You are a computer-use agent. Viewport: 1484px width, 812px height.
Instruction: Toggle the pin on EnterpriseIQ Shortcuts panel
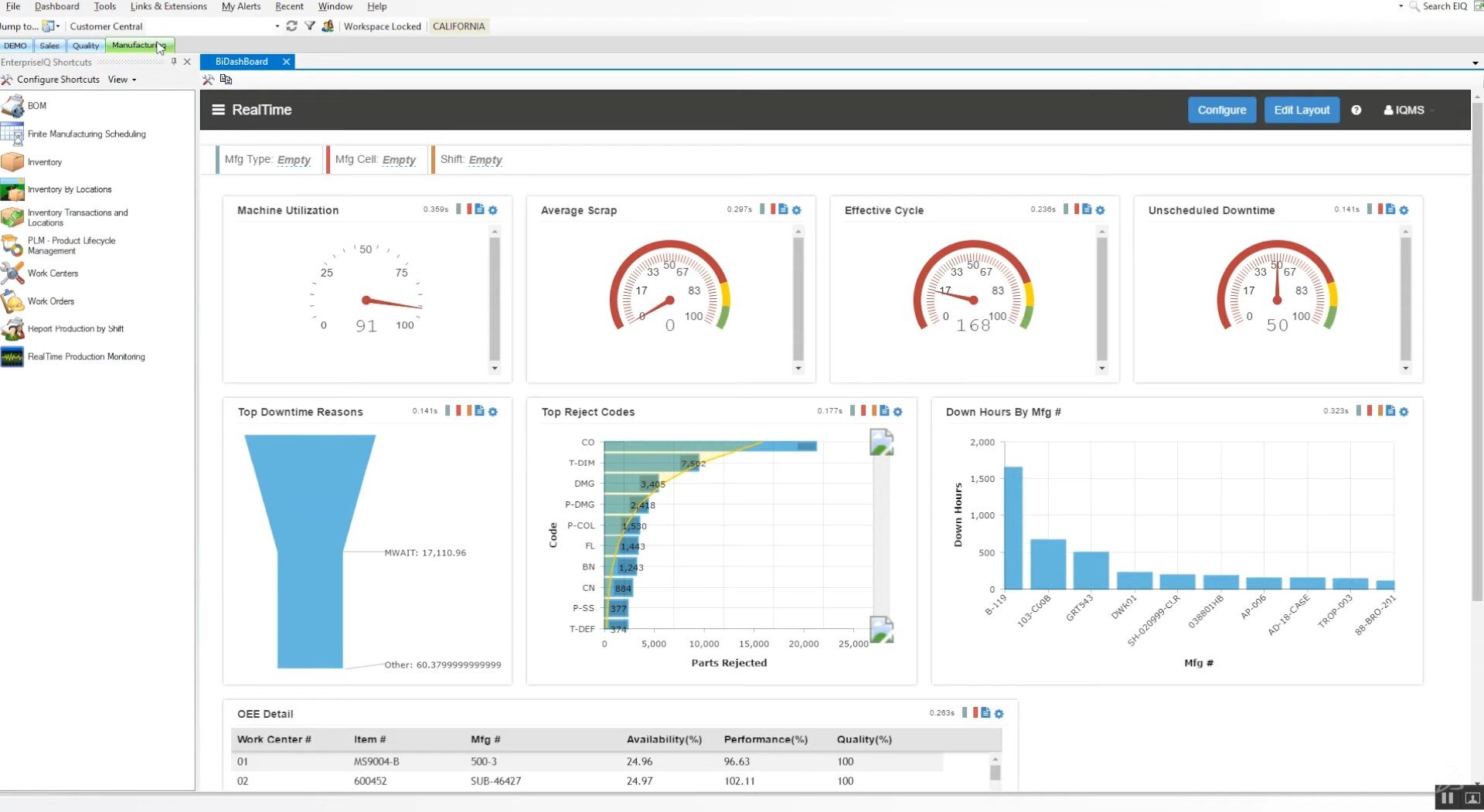click(174, 62)
